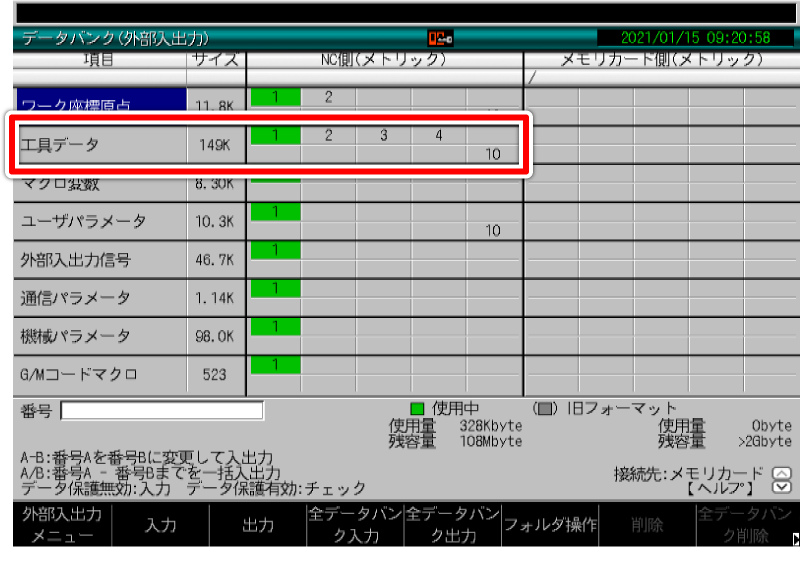Click green bank 1 in the ユーザパラメータ row
Screen dimensions: 800x566
coord(276,212)
